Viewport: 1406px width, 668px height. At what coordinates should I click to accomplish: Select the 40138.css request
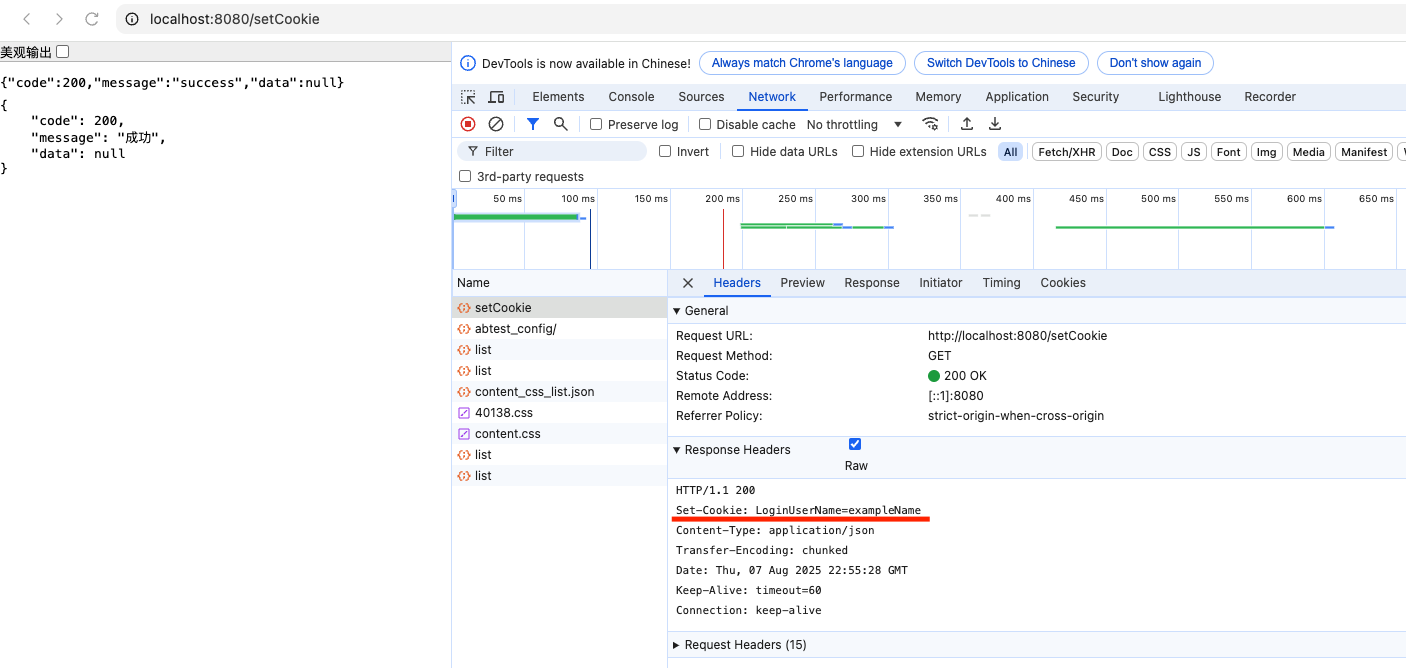pyautogui.click(x=559, y=413)
